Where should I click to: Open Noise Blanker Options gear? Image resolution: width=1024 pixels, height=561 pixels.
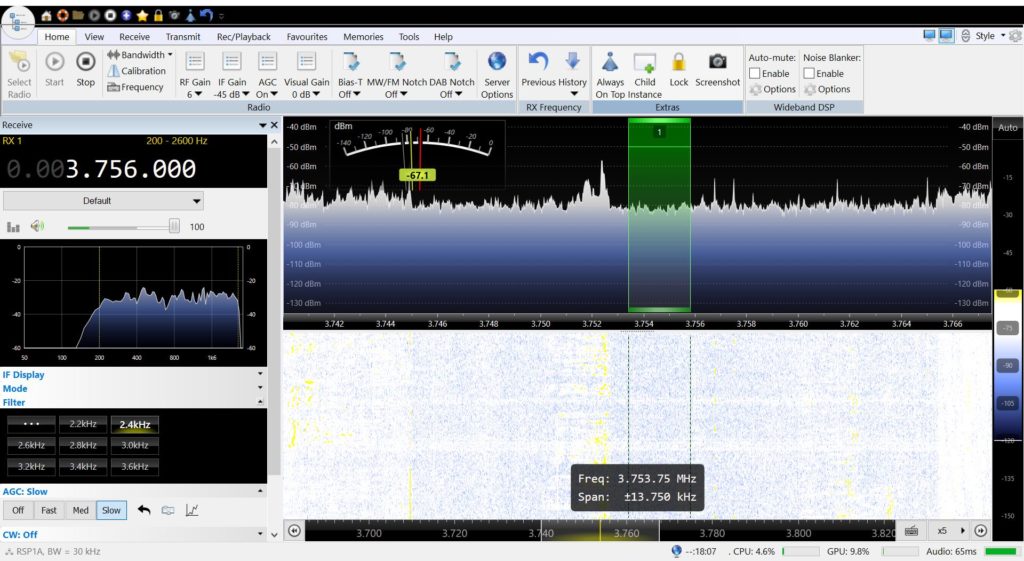pos(827,89)
